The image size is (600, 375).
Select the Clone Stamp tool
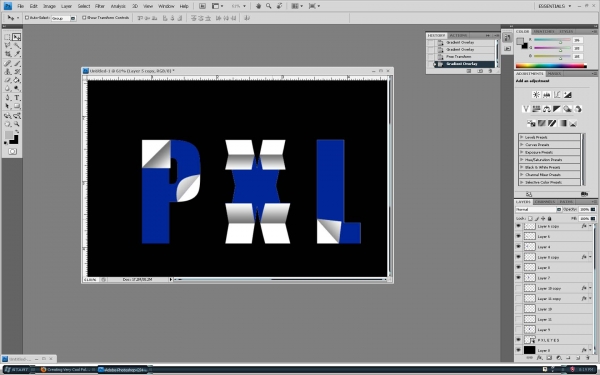point(7,72)
